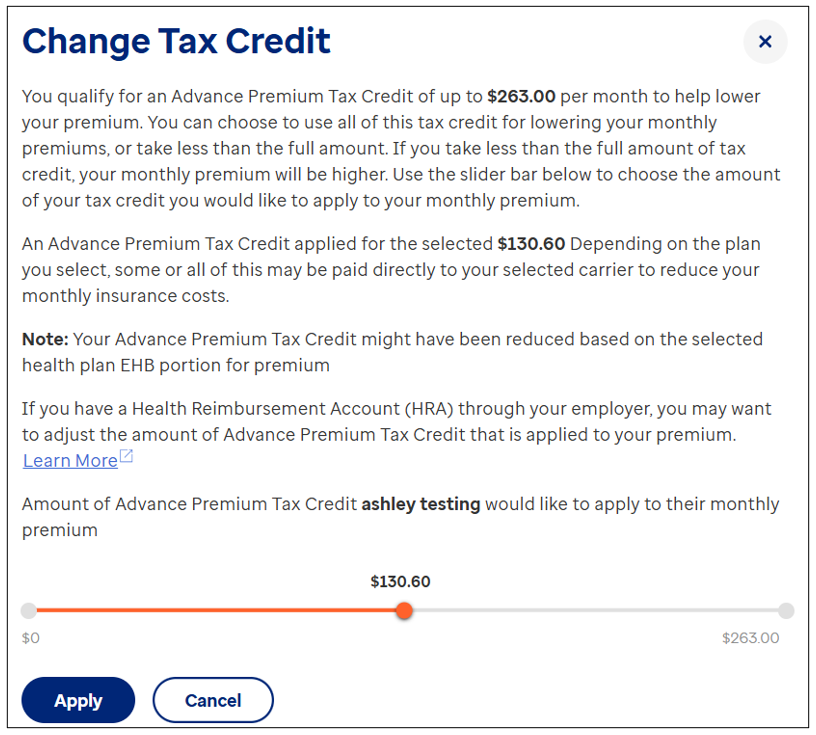Click the orange slider handle
This screenshot has height=735, width=816.
pos(404,611)
